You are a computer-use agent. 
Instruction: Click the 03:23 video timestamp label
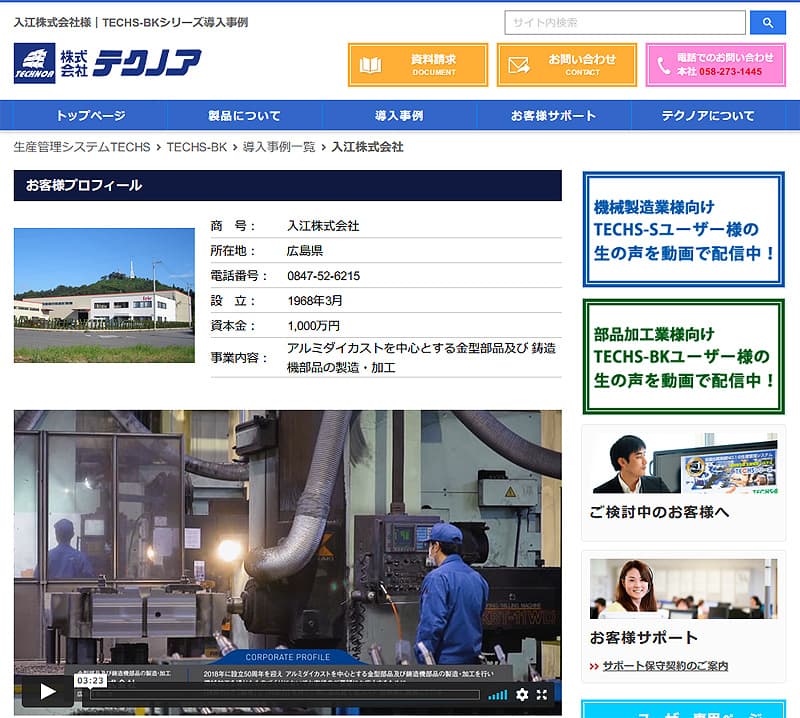click(90, 680)
